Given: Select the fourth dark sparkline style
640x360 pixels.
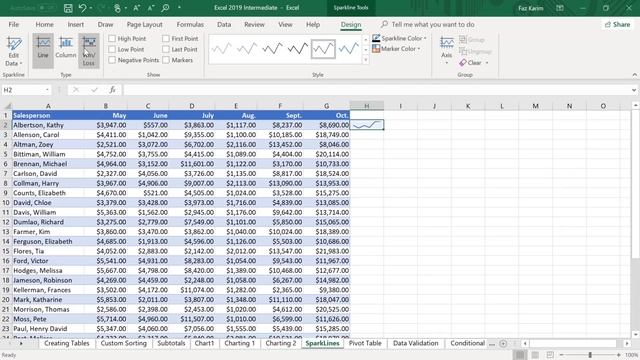Looking at the screenshot, I should click(298, 49).
